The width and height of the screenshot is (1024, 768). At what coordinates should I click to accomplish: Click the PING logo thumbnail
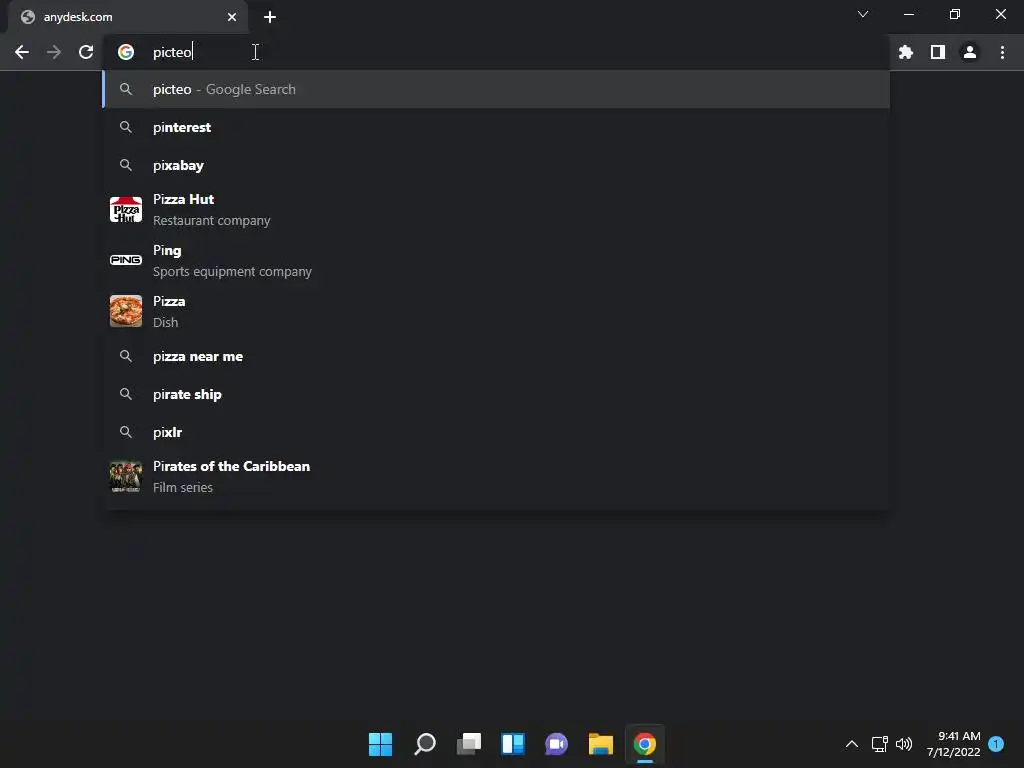126,260
